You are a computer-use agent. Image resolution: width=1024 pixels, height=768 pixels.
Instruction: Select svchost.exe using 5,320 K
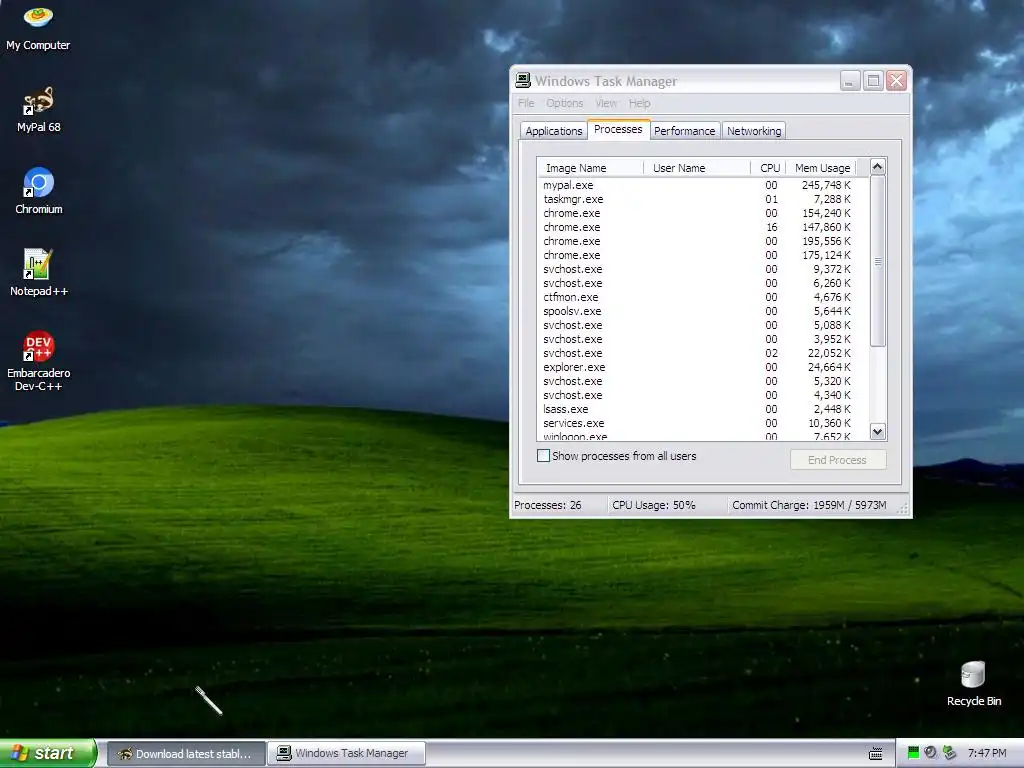703,381
